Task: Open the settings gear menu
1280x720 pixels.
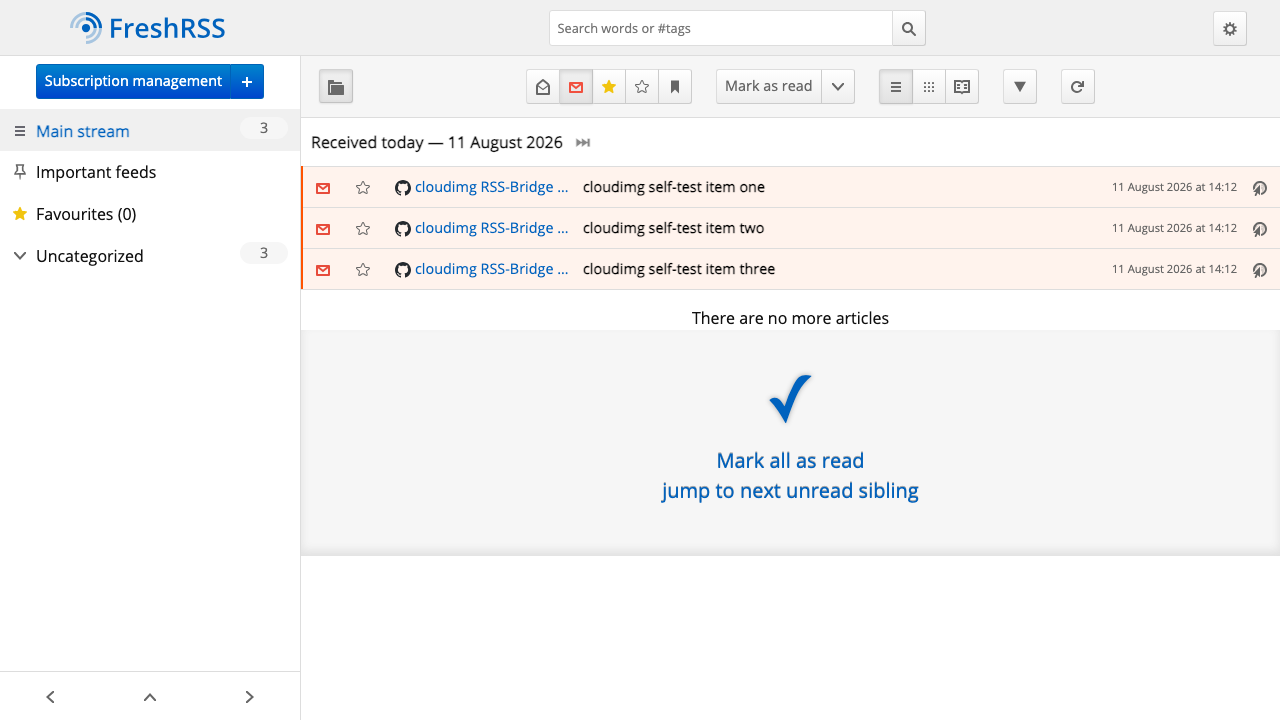Action: (1230, 29)
